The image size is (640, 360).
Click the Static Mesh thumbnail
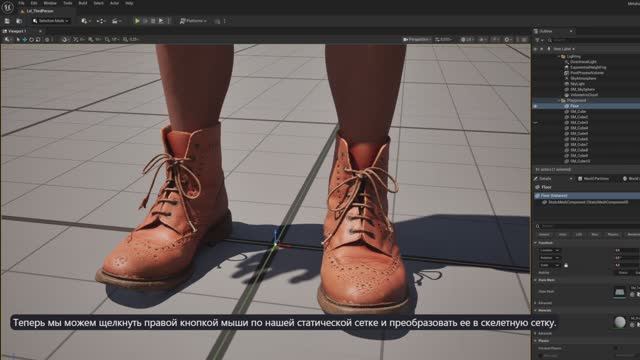pyautogui.click(x=619, y=292)
